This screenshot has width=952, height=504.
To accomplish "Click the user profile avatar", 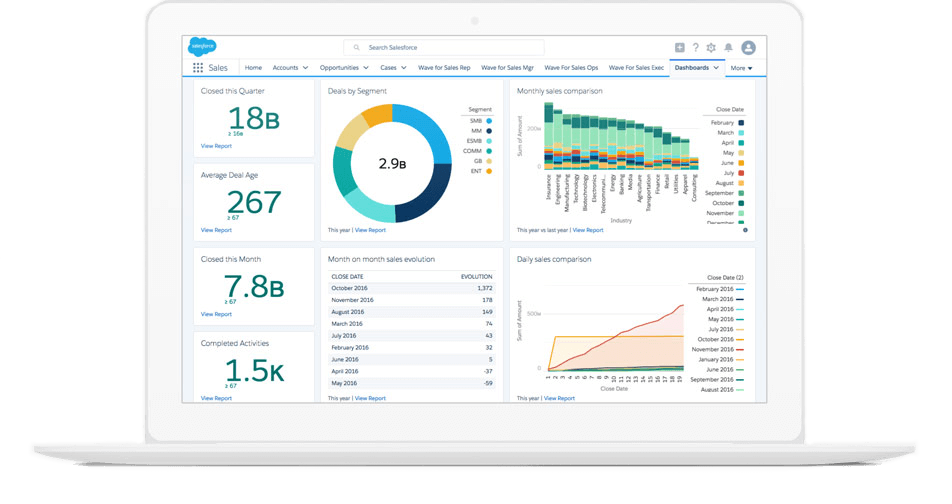I will 748,47.
